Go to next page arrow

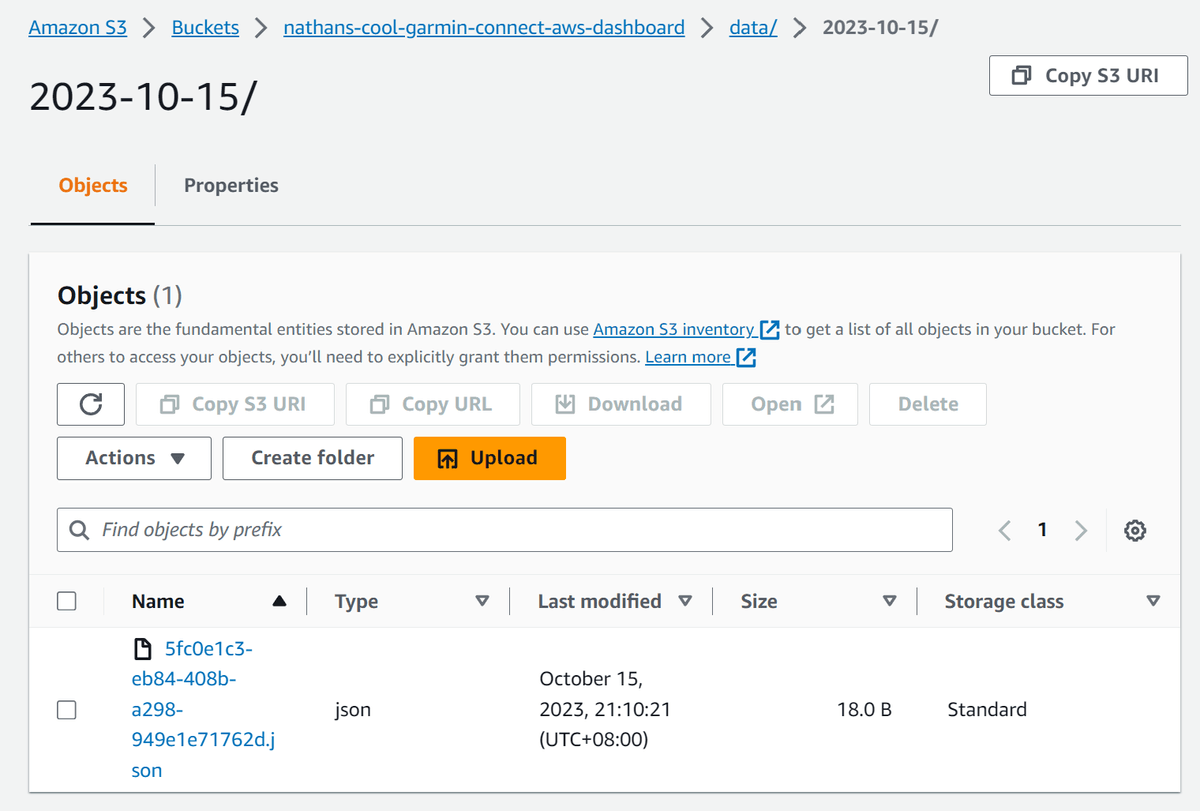pos(1080,530)
